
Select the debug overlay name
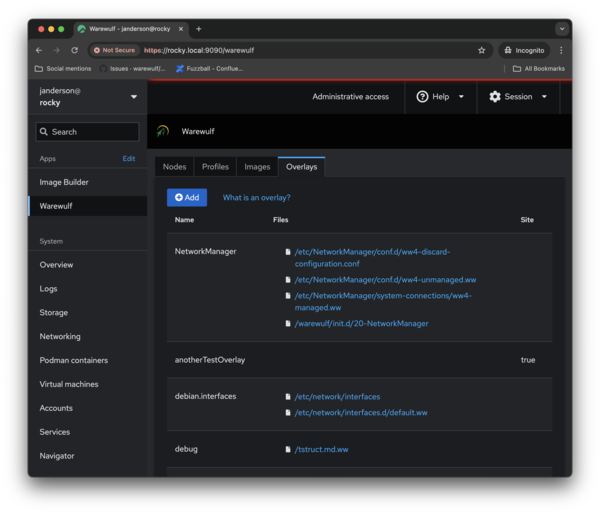point(186,449)
